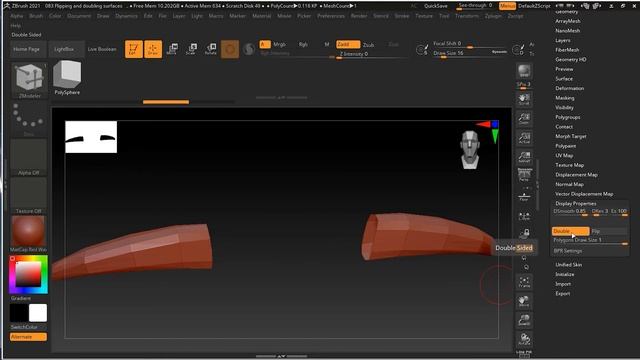Expand the Layers subpalette
Viewport: 640px width, 360px height.
pyautogui.click(x=562, y=40)
